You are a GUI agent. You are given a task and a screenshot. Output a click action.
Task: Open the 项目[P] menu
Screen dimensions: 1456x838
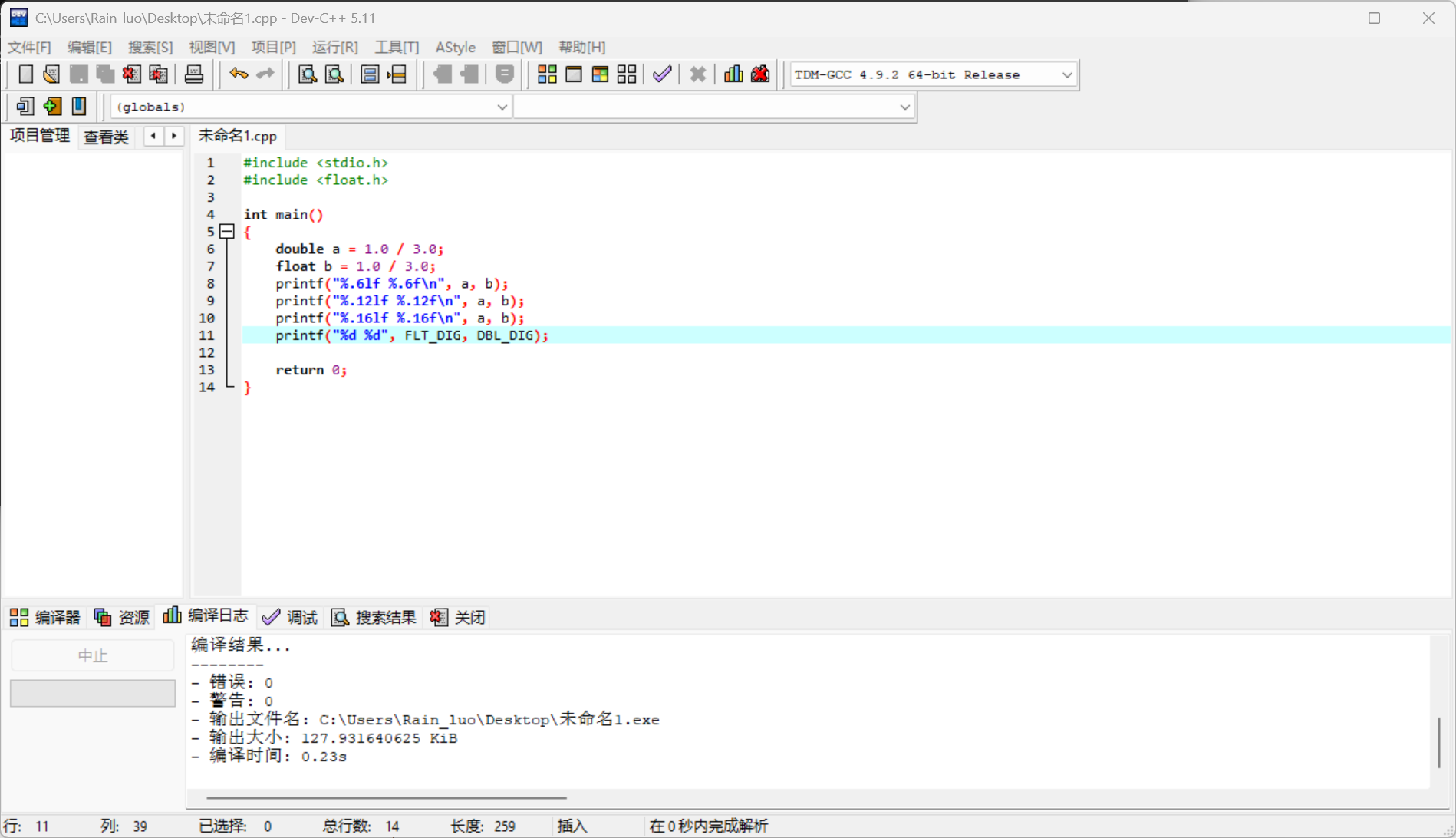(274, 47)
